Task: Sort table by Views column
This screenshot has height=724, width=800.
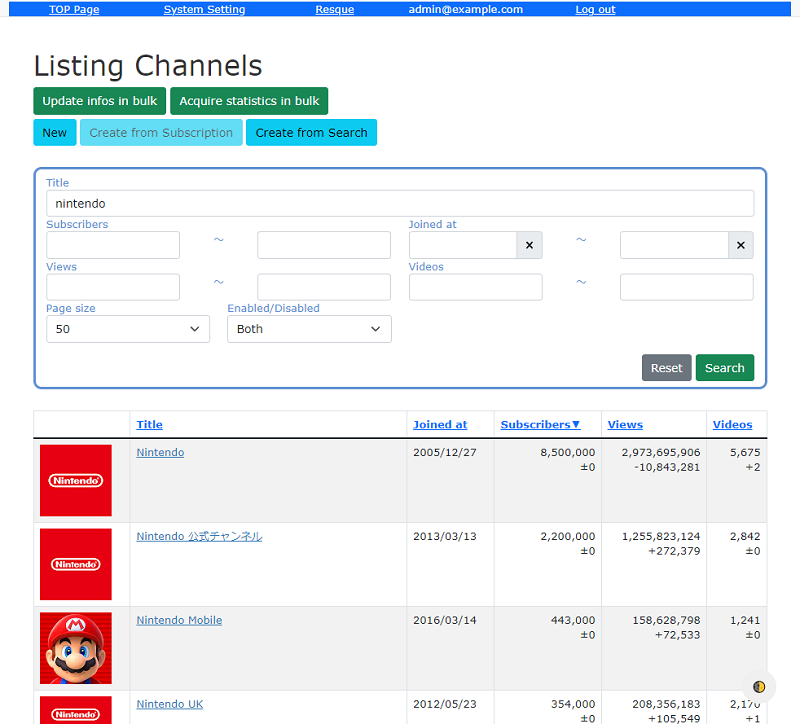Action: (x=625, y=425)
